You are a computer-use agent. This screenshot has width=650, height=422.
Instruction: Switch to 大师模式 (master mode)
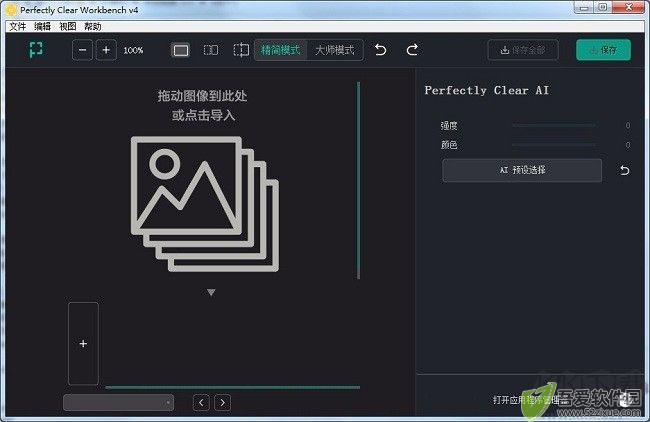335,50
